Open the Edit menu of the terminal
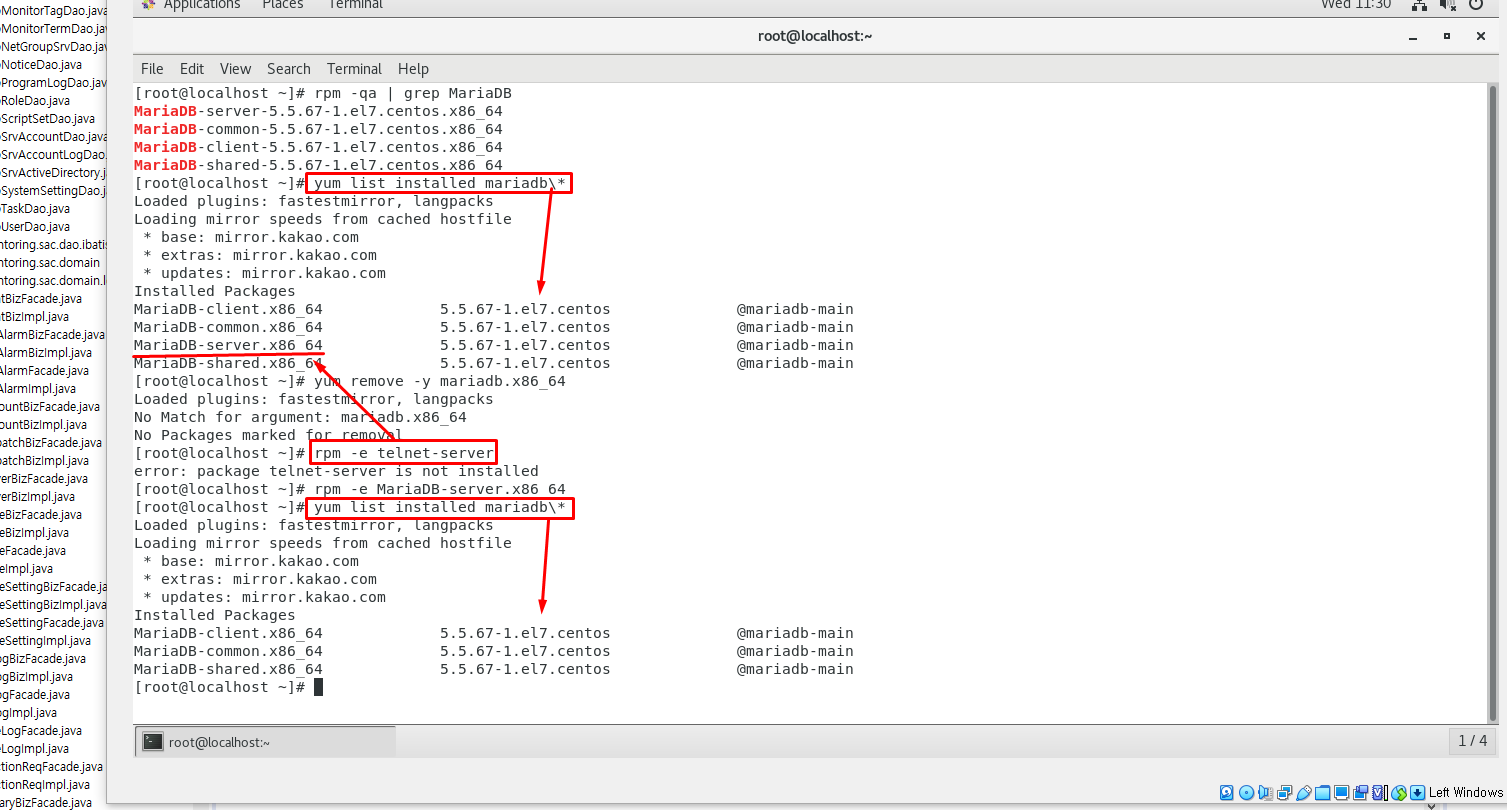Viewport: 1507px width, 810px height. [192, 69]
